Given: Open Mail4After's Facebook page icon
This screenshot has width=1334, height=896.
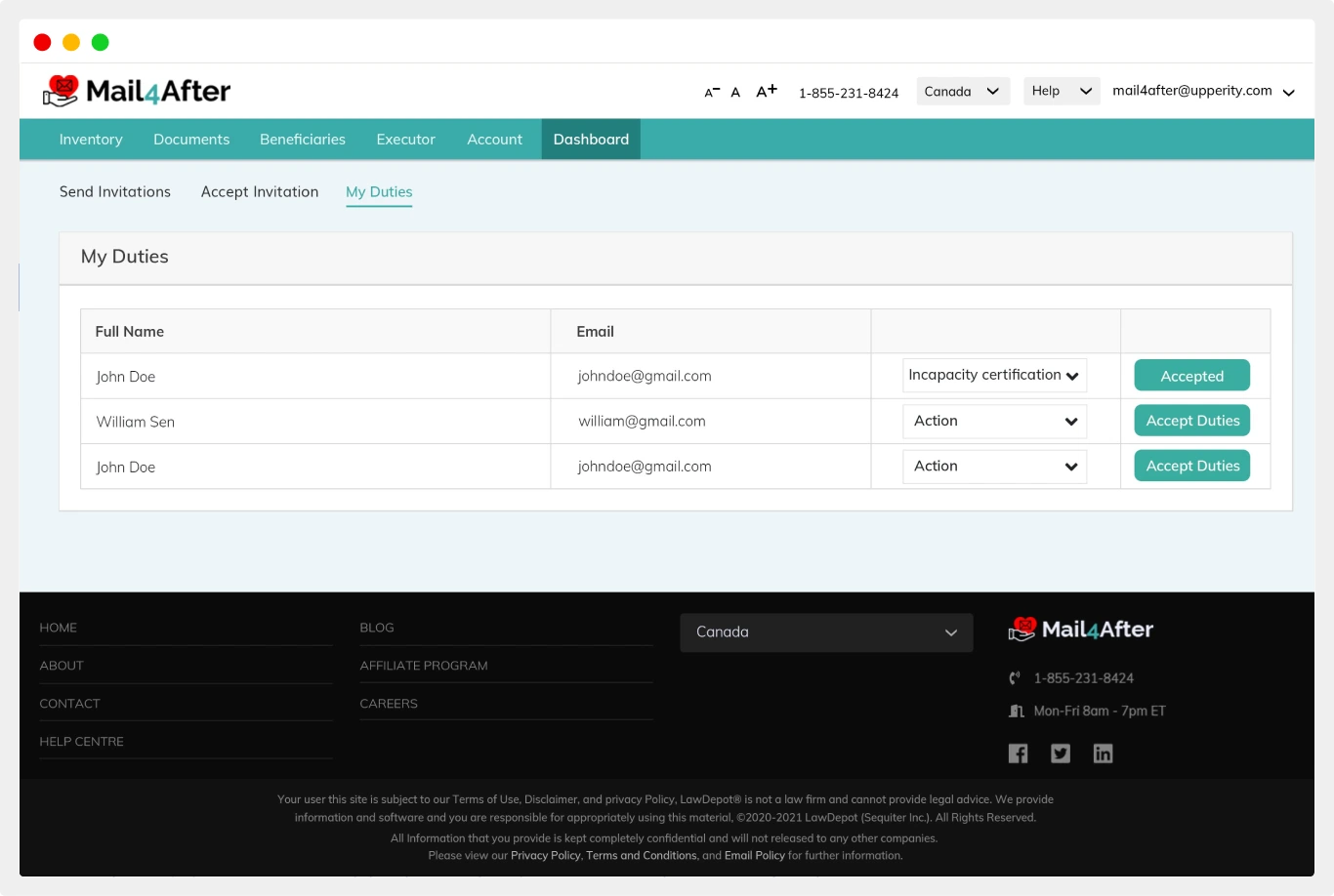Looking at the screenshot, I should [1018, 753].
